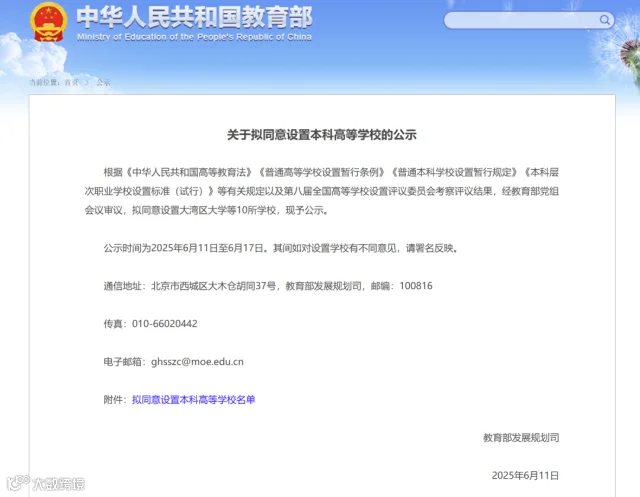Click the 通信地址 address line
Image resolution: width=640 pixels, height=497 pixels.
268,286
